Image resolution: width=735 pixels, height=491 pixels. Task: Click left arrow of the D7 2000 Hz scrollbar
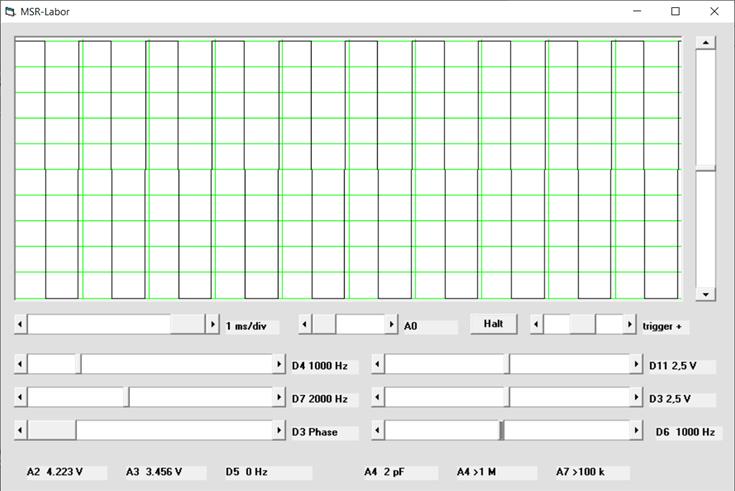pyautogui.click(x=21, y=398)
